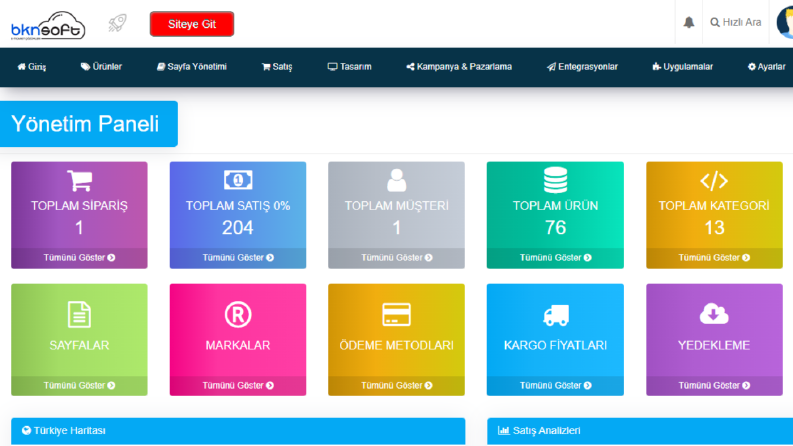Show all under Toplam Satış
Viewport: 793px width, 446px height.
pos(238,258)
